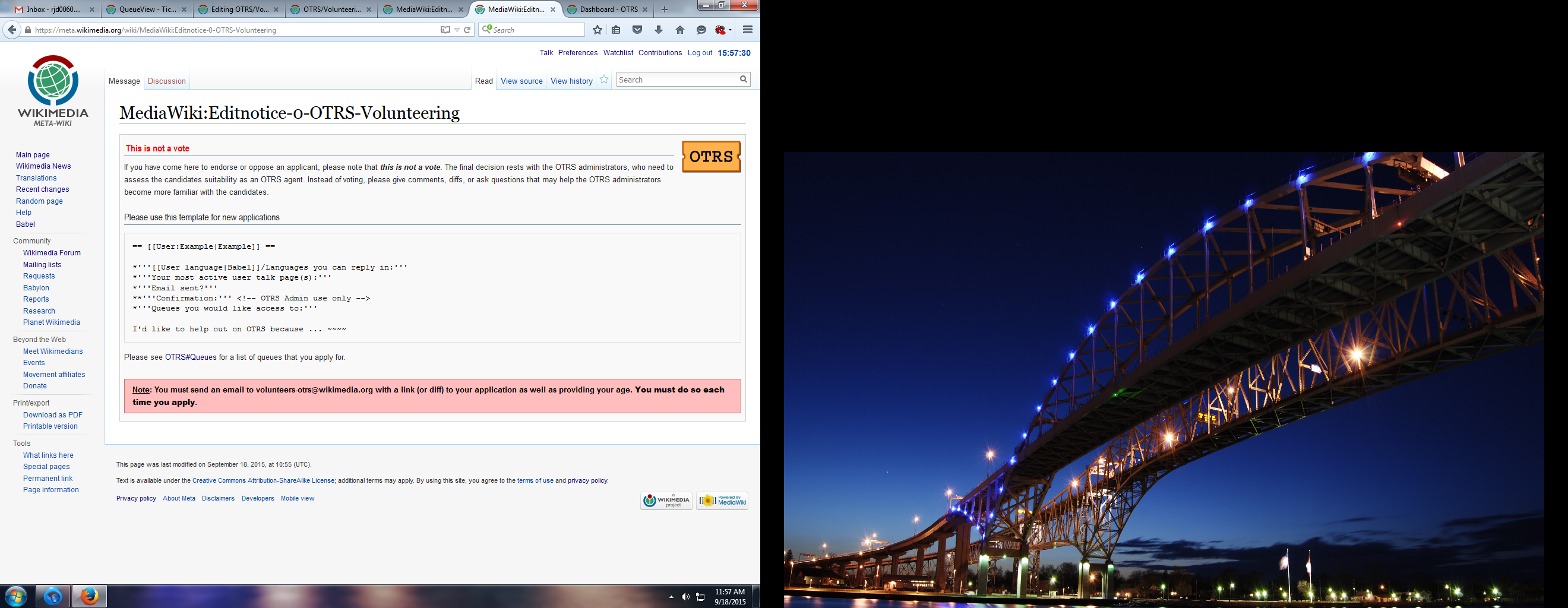
Task: Open the Discussion tab
Action: tap(167, 81)
